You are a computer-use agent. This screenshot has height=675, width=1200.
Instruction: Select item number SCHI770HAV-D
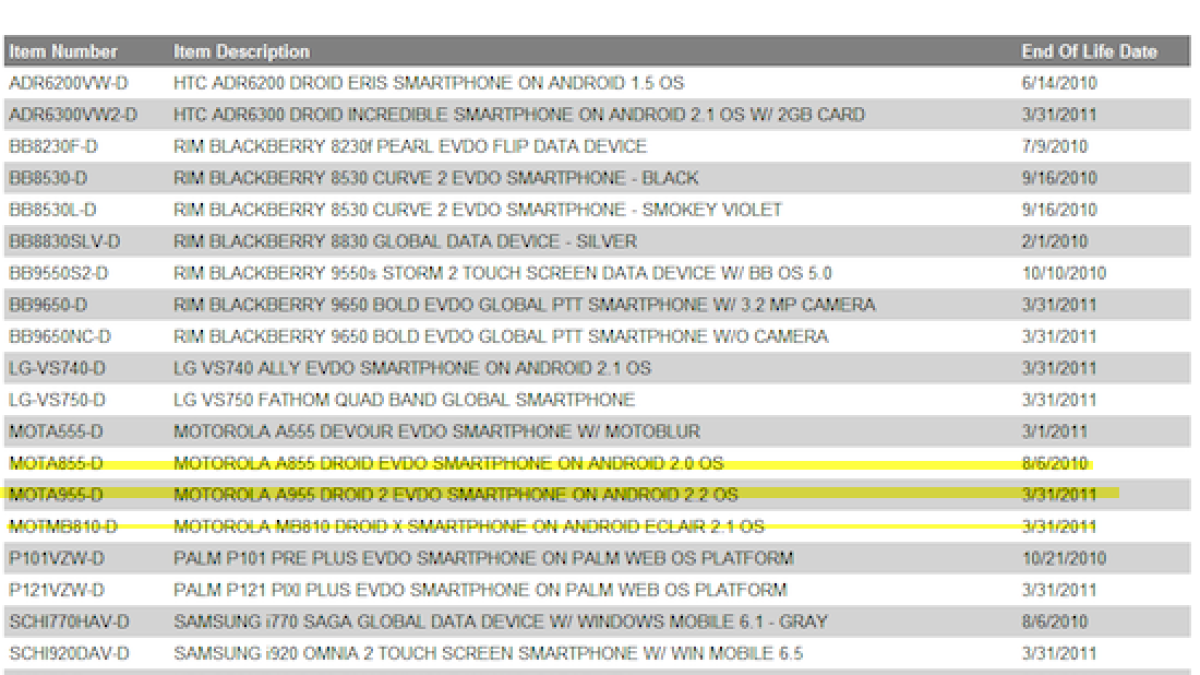69,622
